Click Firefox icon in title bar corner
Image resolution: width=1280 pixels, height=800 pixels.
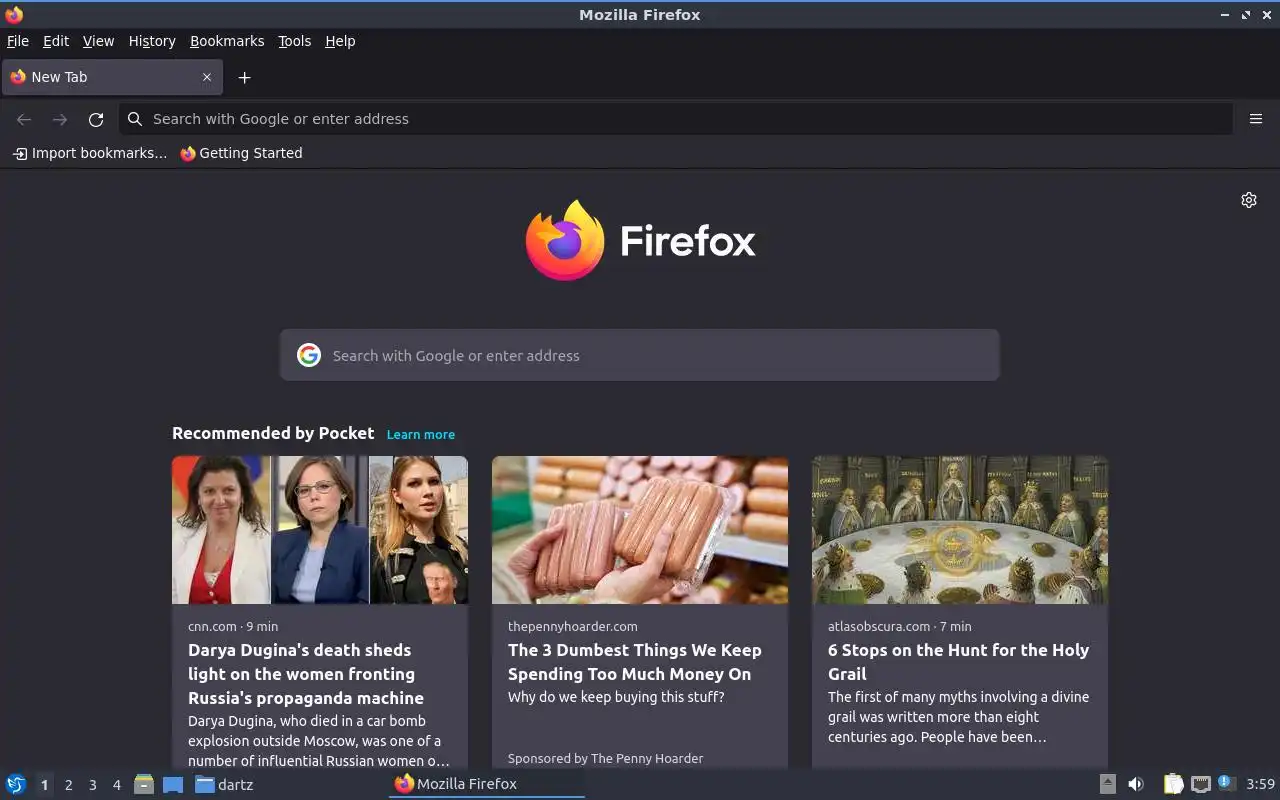(x=14, y=14)
